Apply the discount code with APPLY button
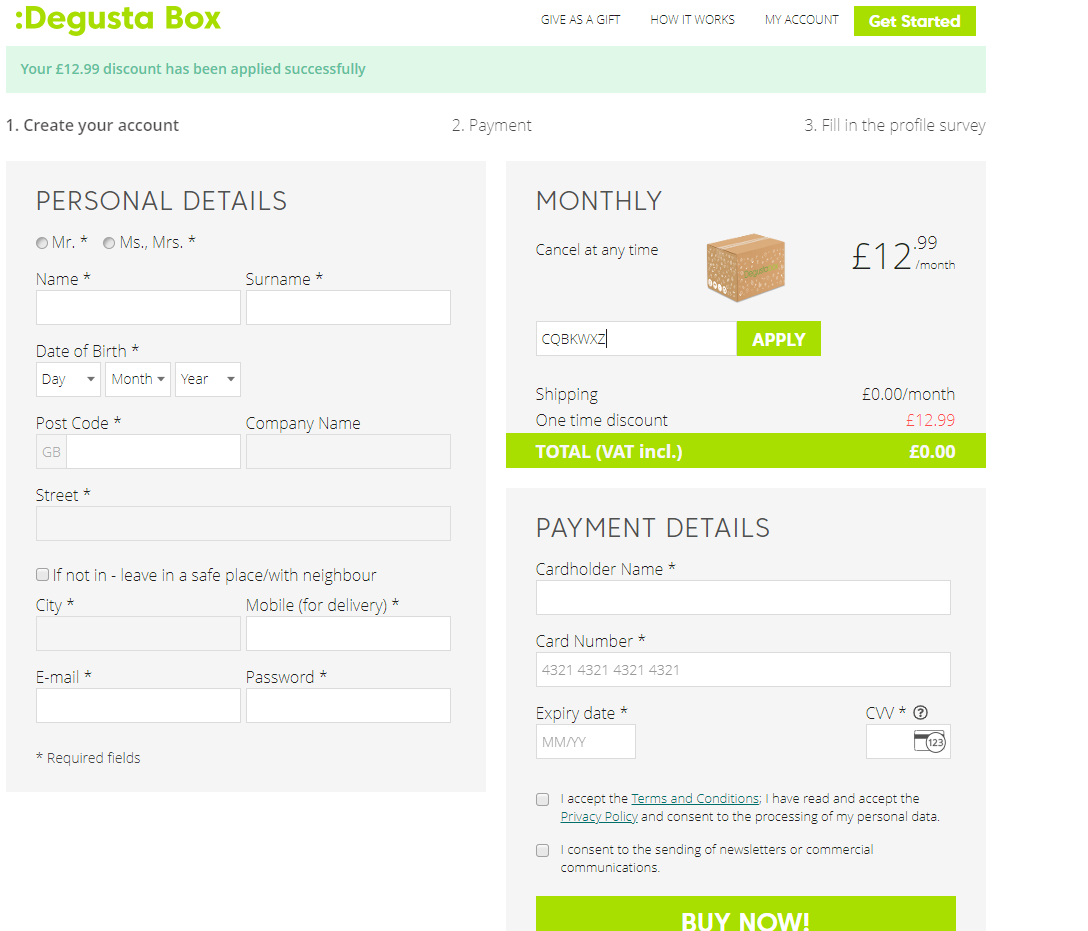1088x931 pixels. 778,339
